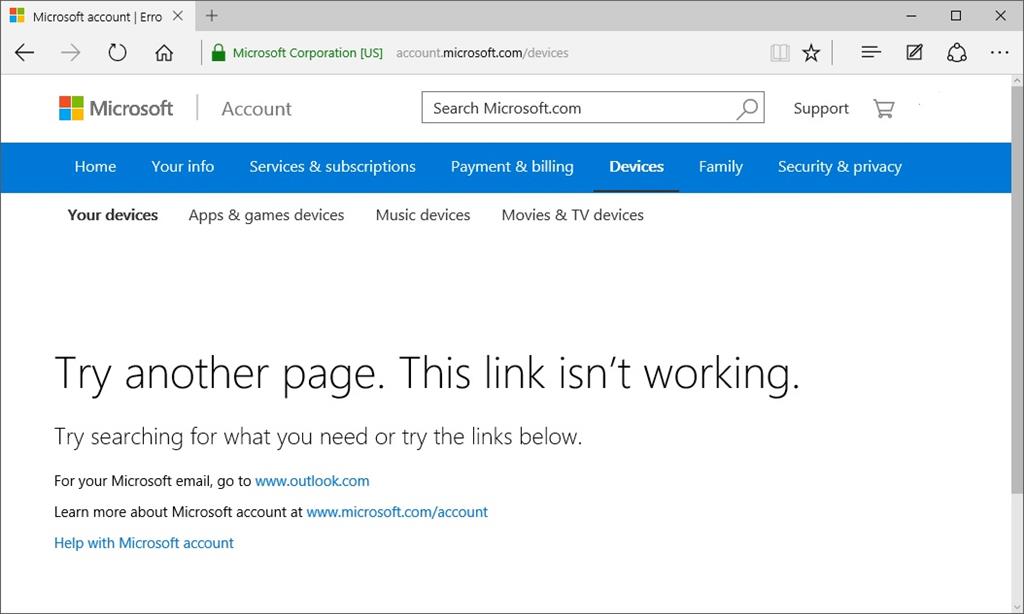Open Music devices sub-tab
Image resolution: width=1024 pixels, height=614 pixels.
pyautogui.click(x=423, y=215)
